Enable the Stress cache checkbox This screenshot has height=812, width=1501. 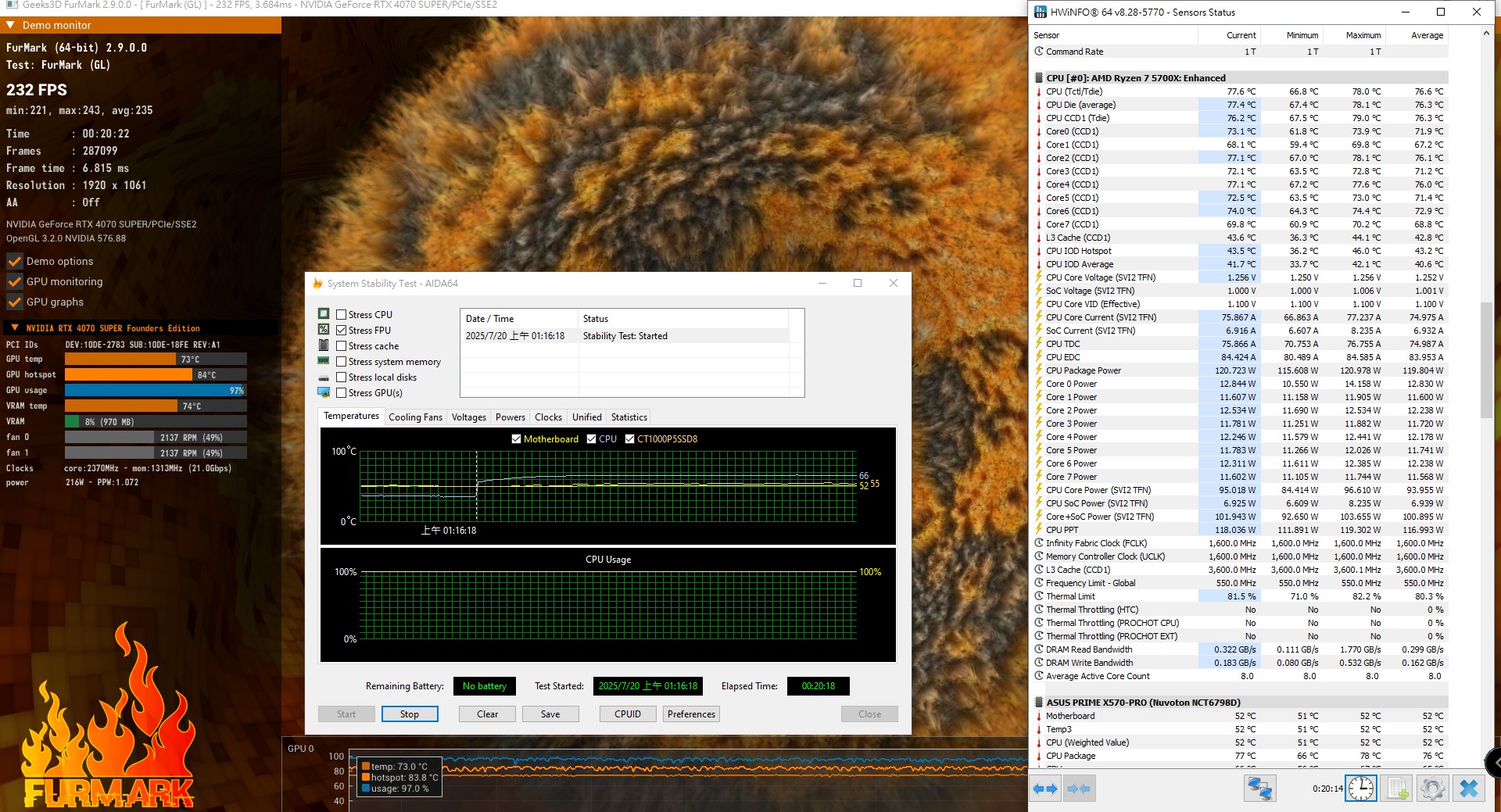point(341,345)
